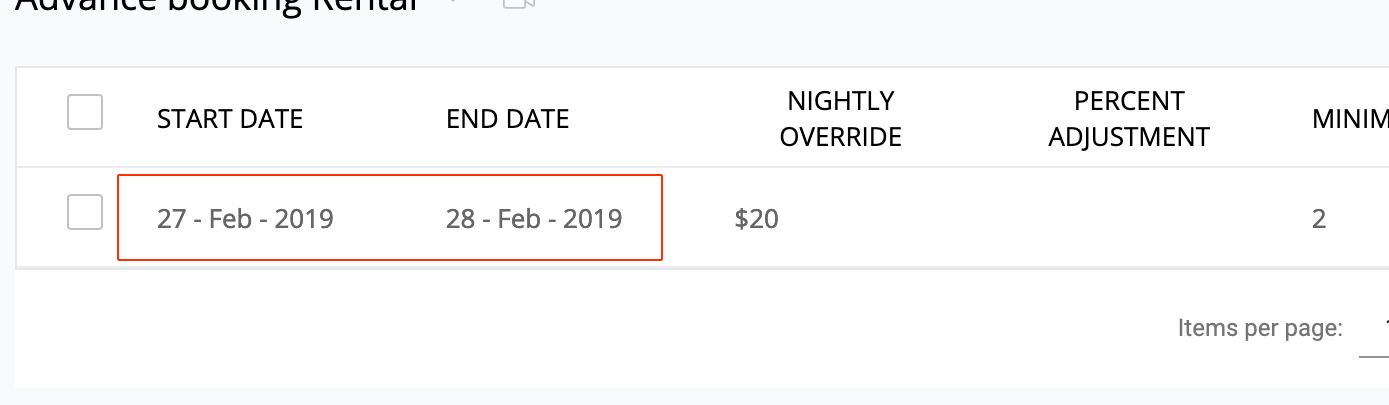1389x405 pixels.
Task: Open the Items per page dropdown
Action: [x=1374, y=330]
